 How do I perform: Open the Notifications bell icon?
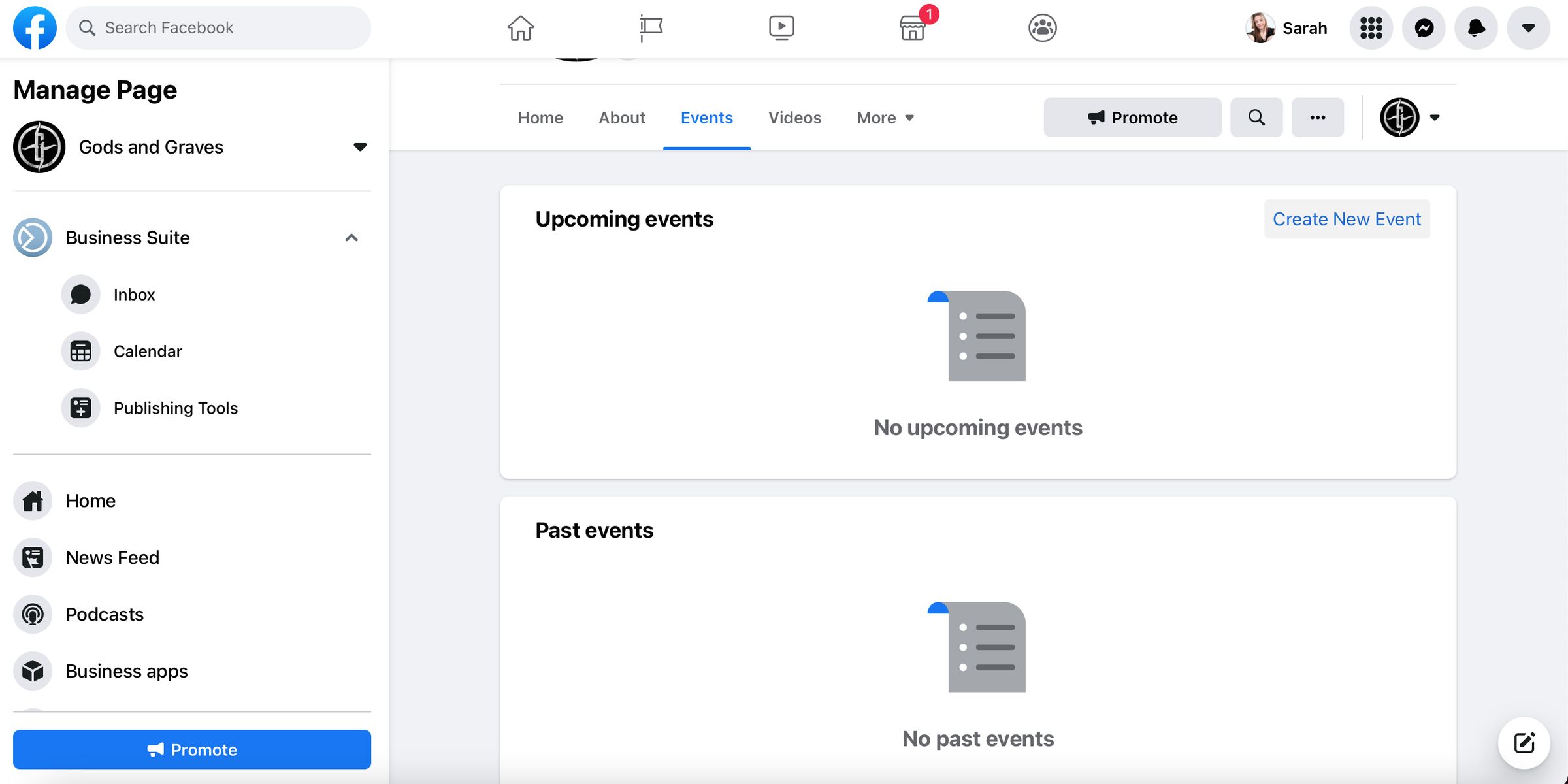1477,27
